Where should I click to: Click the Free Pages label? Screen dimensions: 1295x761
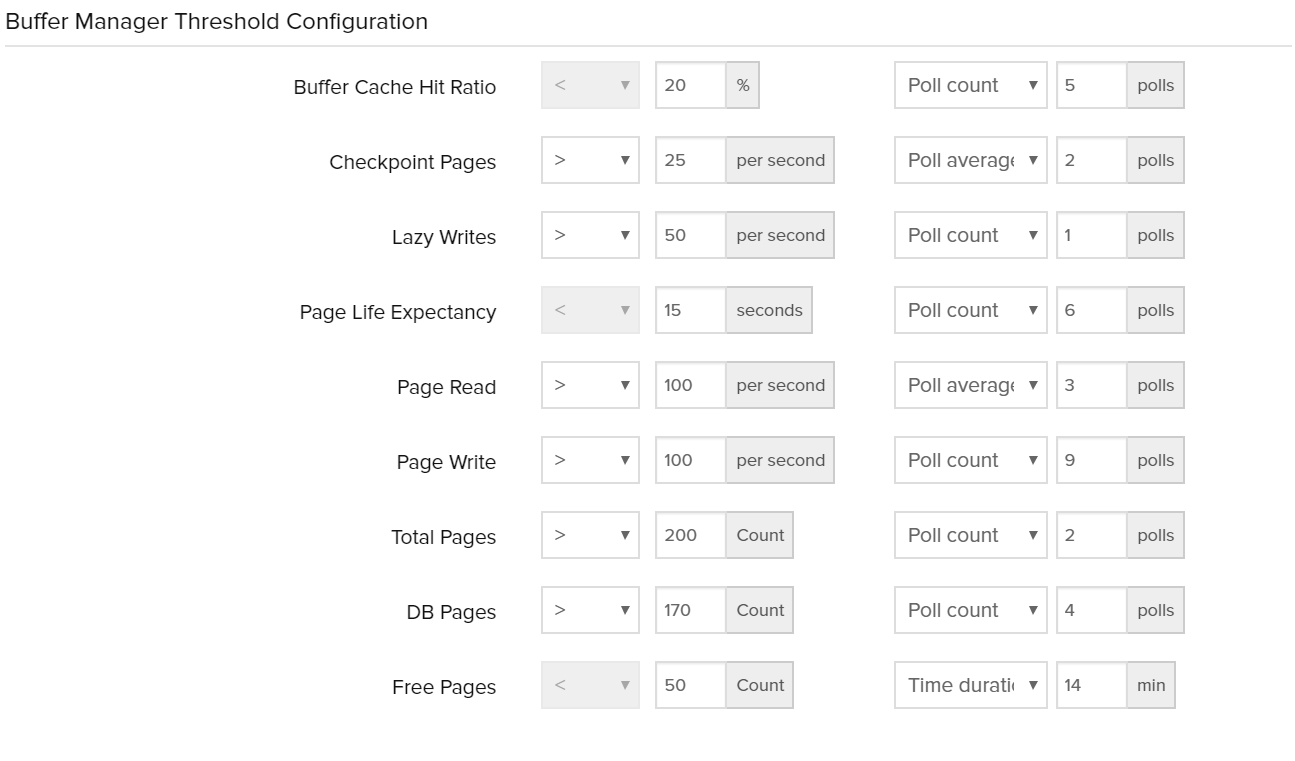coord(444,687)
